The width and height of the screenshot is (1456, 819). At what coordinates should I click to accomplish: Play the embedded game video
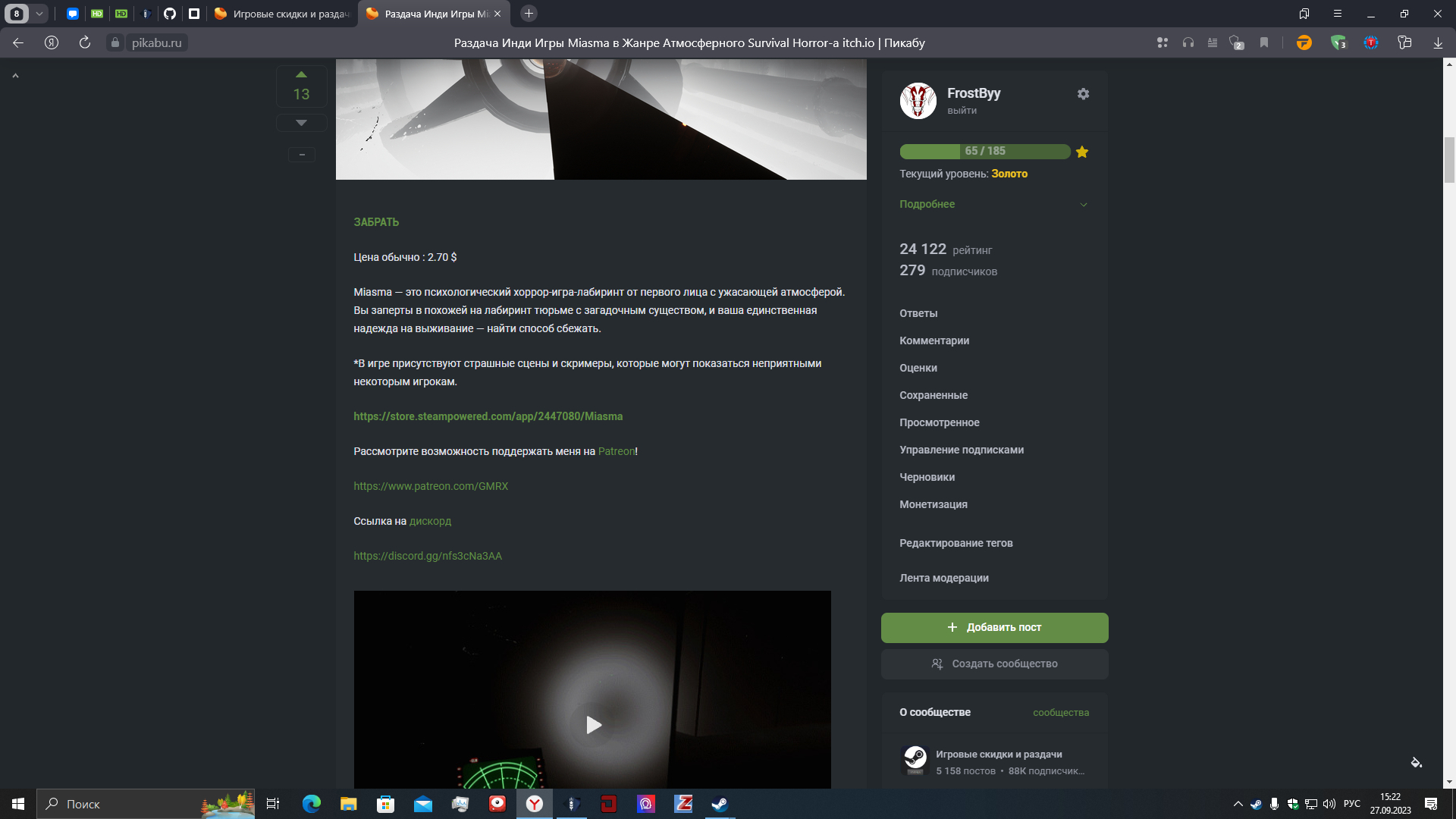(593, 725)
